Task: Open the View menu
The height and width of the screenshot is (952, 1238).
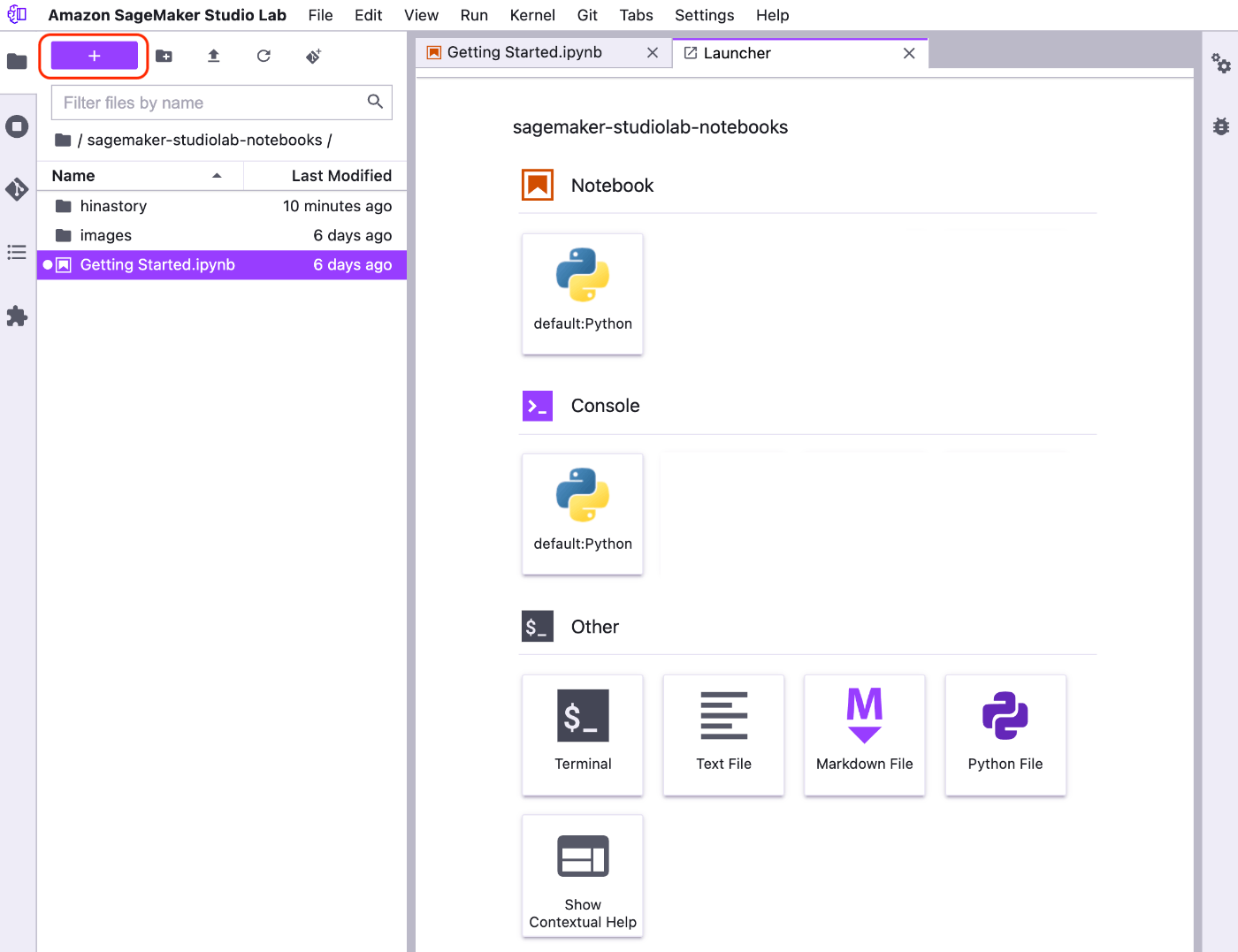Action: click(x=421, y=15)
